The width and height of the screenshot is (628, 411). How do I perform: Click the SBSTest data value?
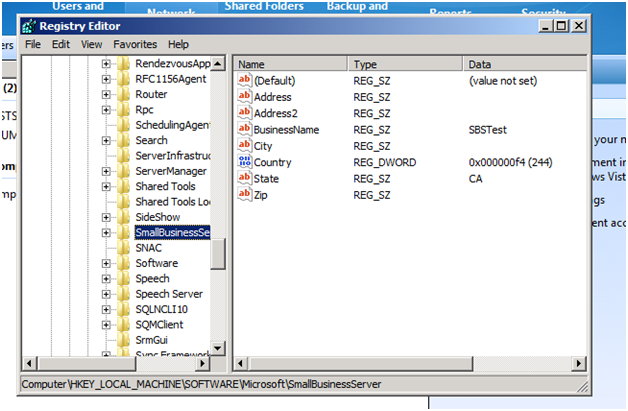[x=487, y=130]
